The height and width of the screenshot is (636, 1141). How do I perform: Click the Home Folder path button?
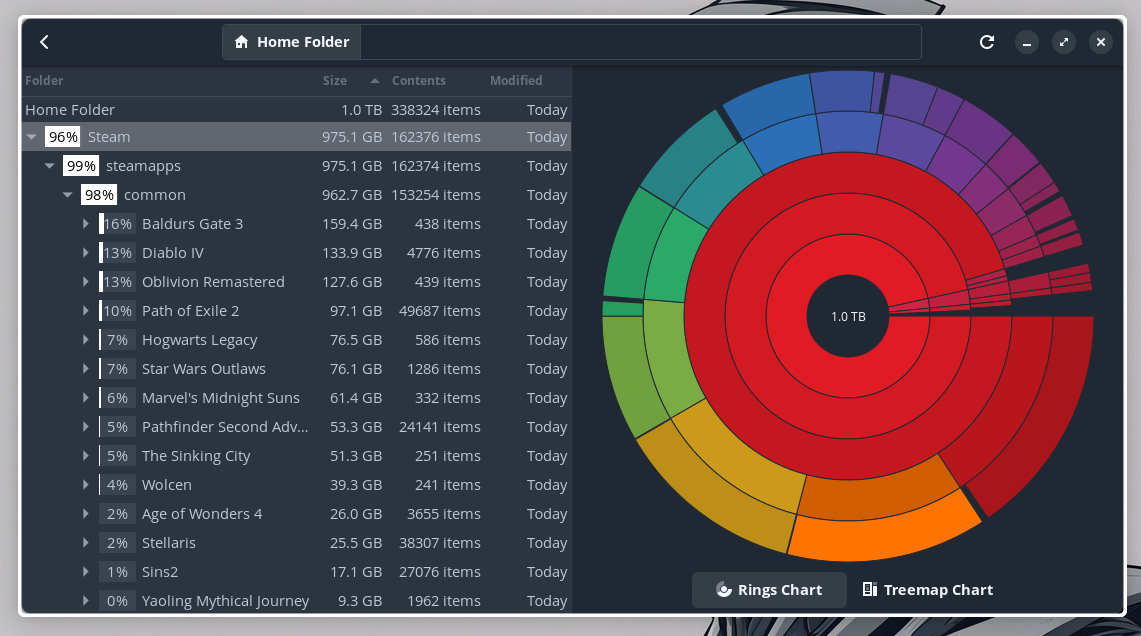coord(292,42)
